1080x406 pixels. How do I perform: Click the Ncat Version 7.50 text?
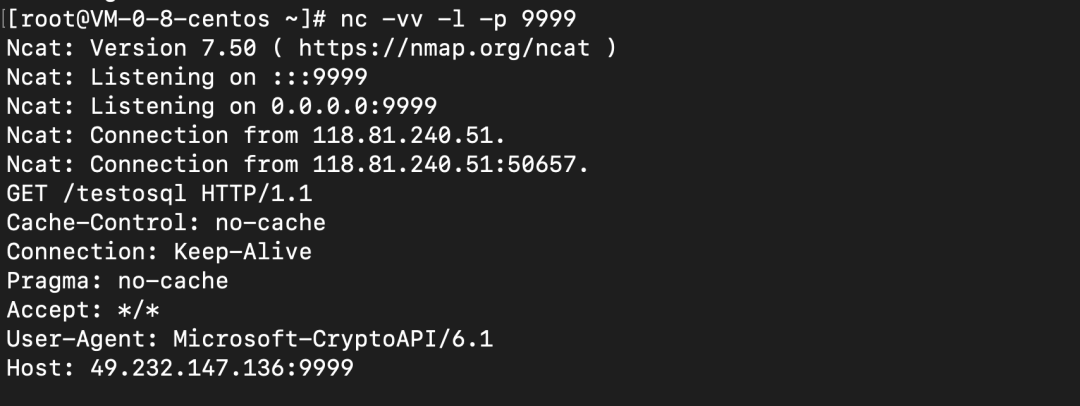coord(132,48)
